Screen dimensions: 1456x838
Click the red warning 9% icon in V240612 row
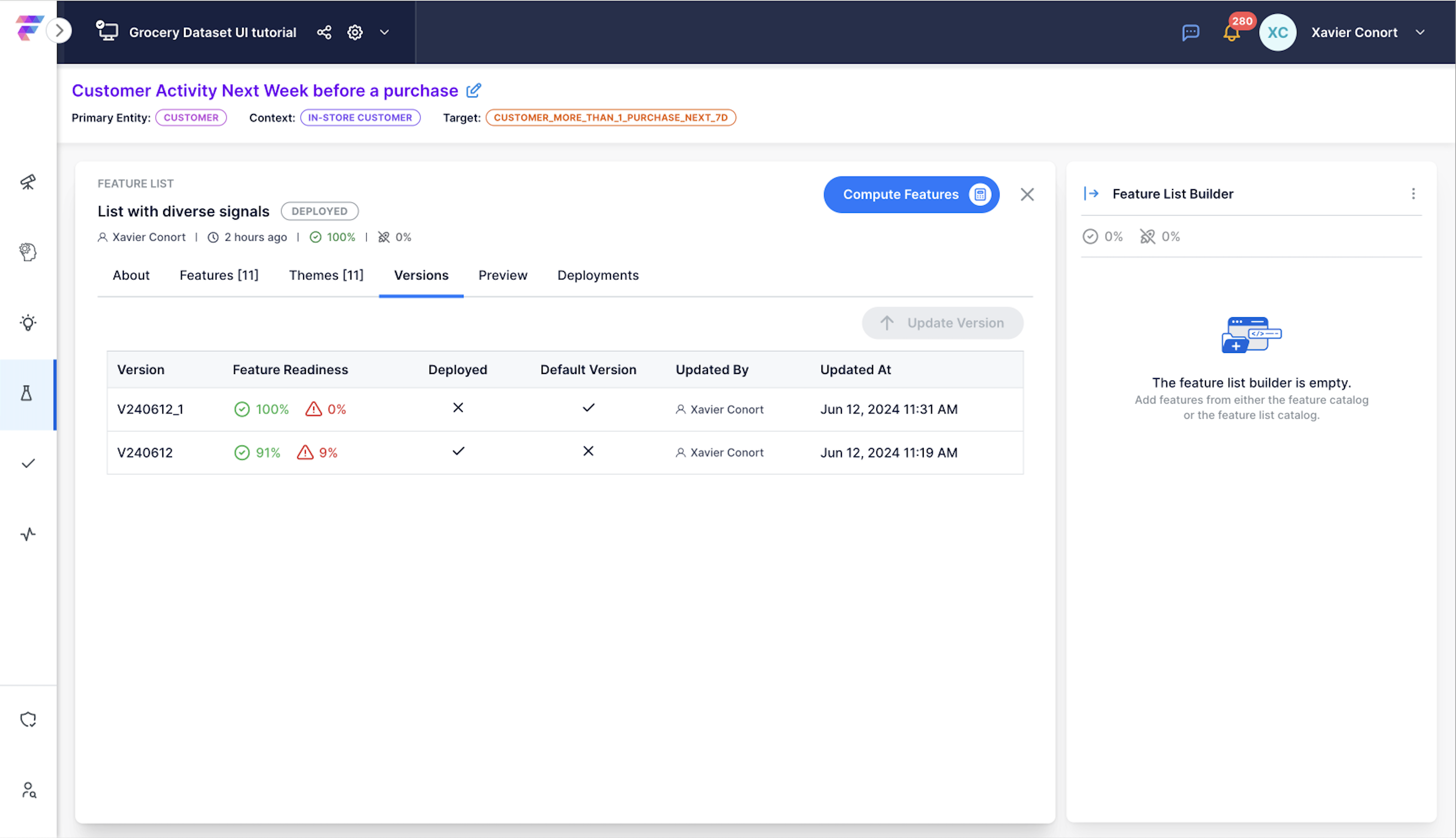click(x=305, y=452)
